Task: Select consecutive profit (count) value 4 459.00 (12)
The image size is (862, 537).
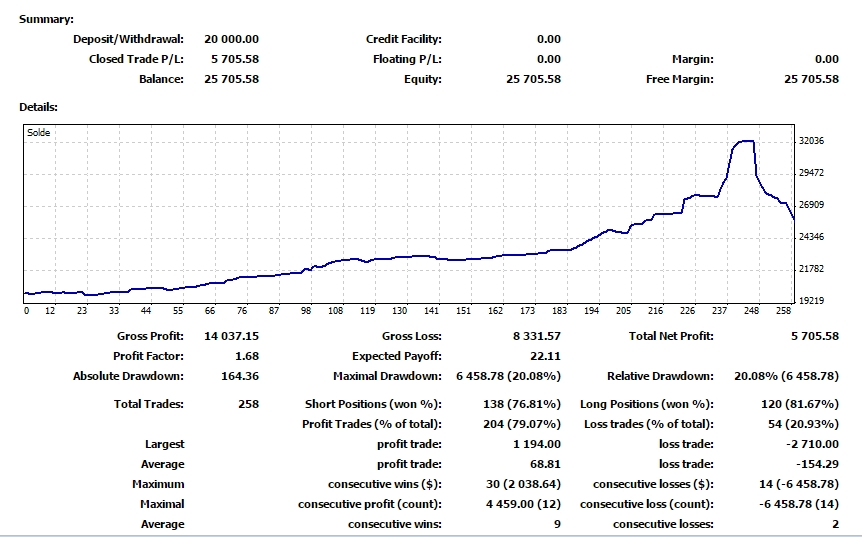Action: [x=523, y=504]
